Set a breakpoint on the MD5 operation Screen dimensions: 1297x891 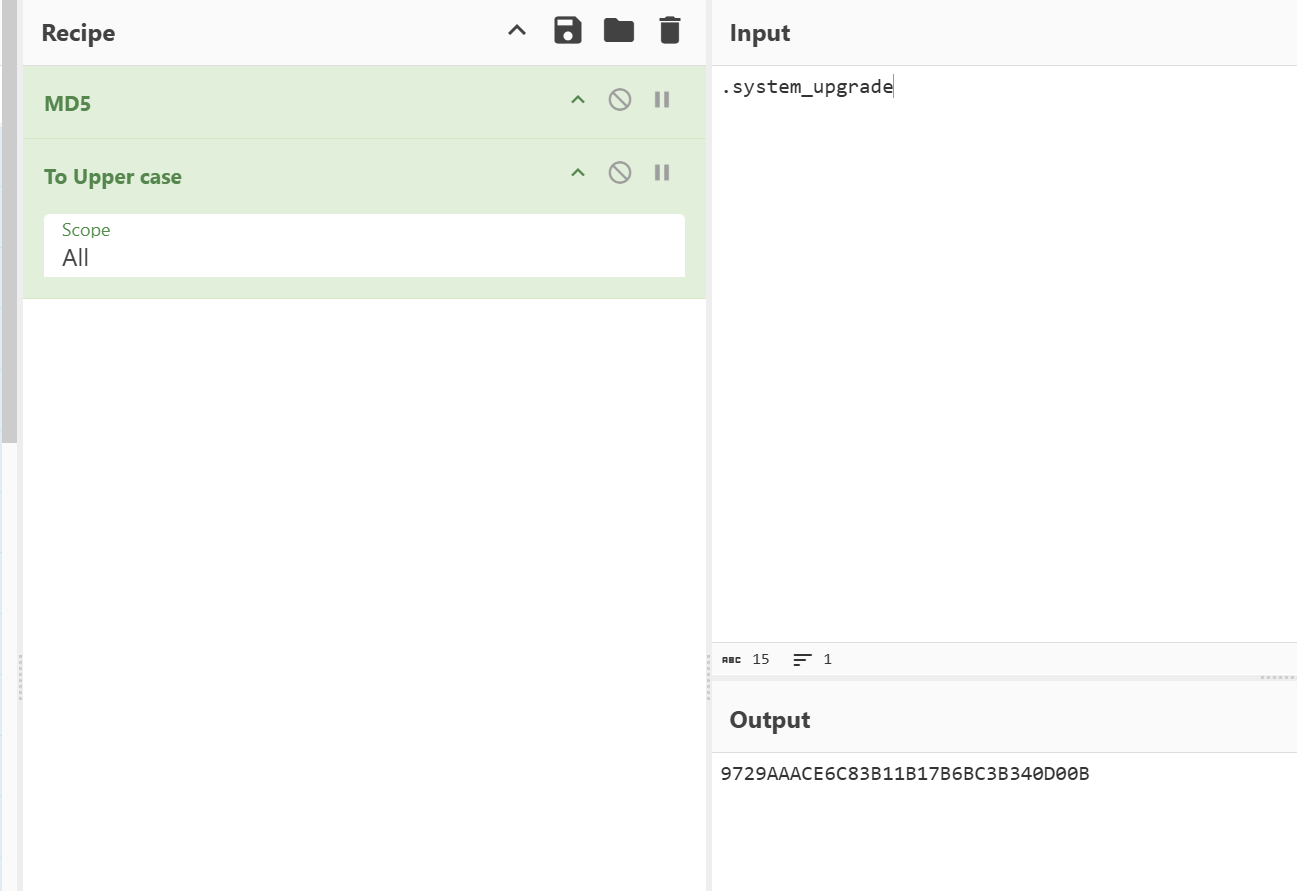click(x=662, y=100)
